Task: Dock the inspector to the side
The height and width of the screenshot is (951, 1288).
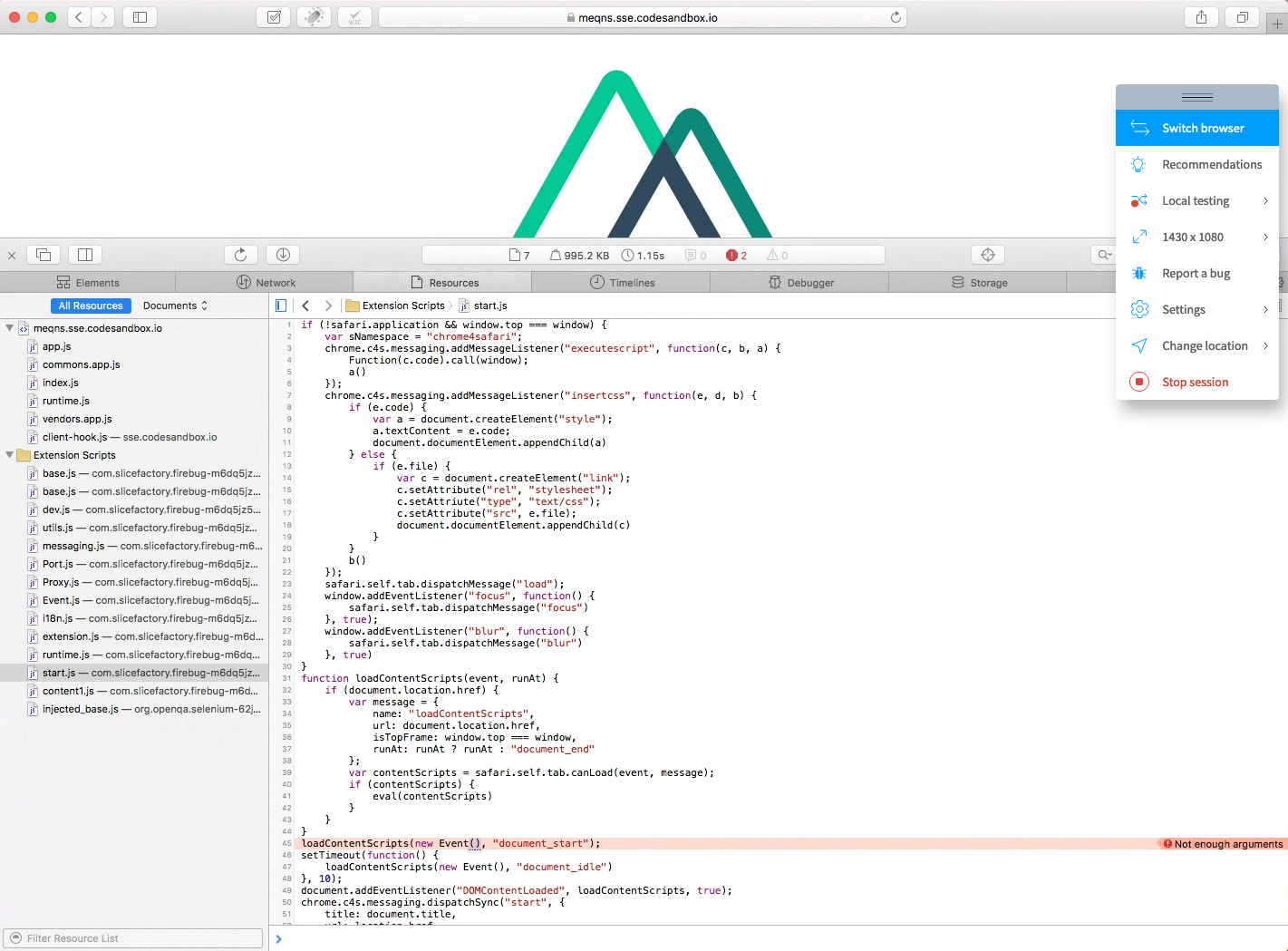Action: 85,255
